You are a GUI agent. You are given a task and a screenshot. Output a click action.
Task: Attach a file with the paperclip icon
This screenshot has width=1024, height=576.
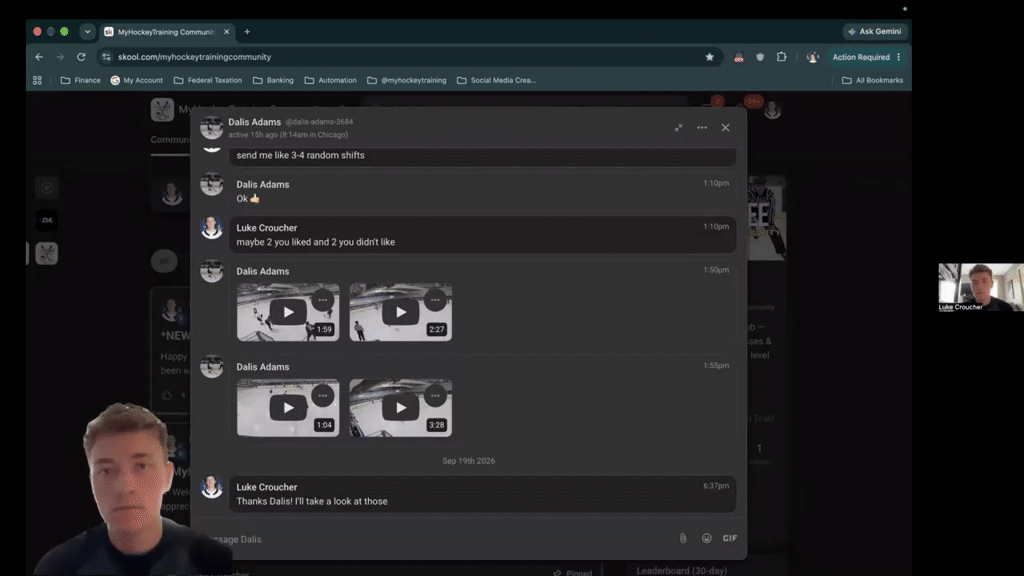tap(683, 538)
